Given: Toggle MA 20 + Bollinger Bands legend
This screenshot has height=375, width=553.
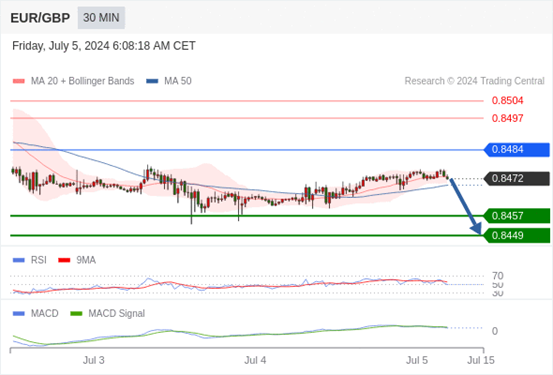Looking at the screenshot, I should tap(73, 81).
